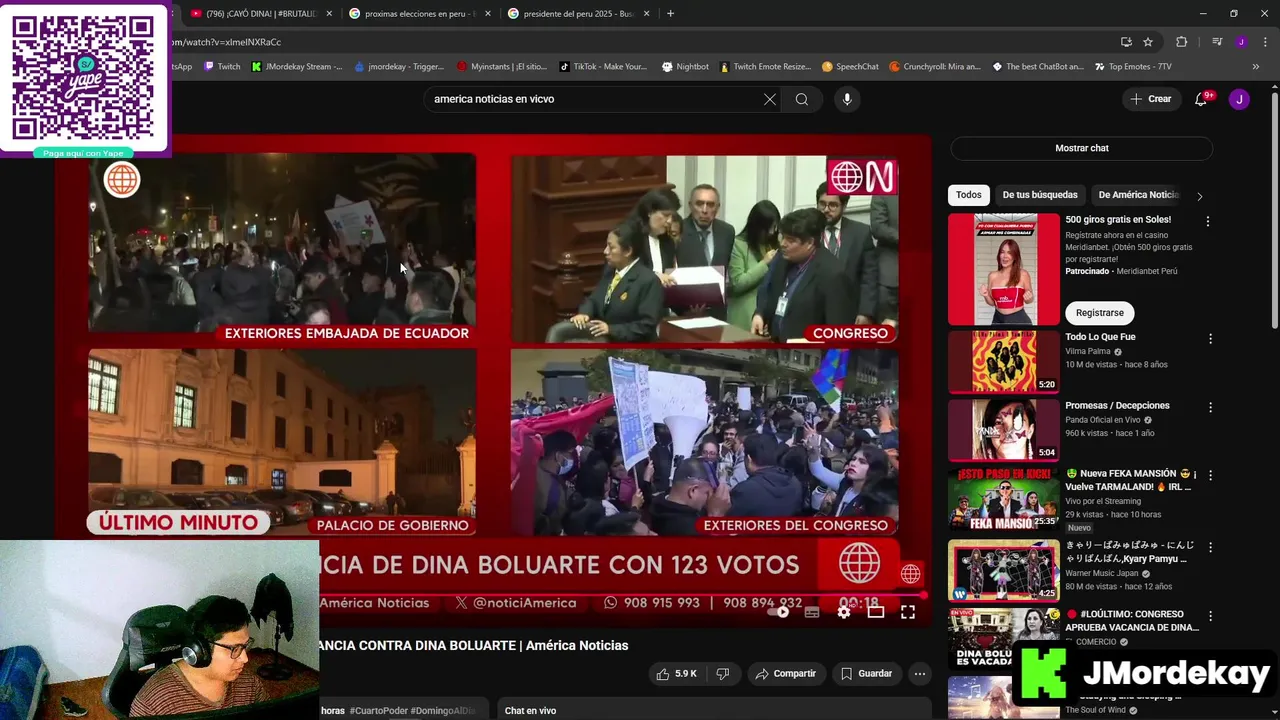Image resolution: width=1280 pixels, height=720 pixels.
Task: Open the YouTube account avatar menu
Action: (x=1239, y=99)
